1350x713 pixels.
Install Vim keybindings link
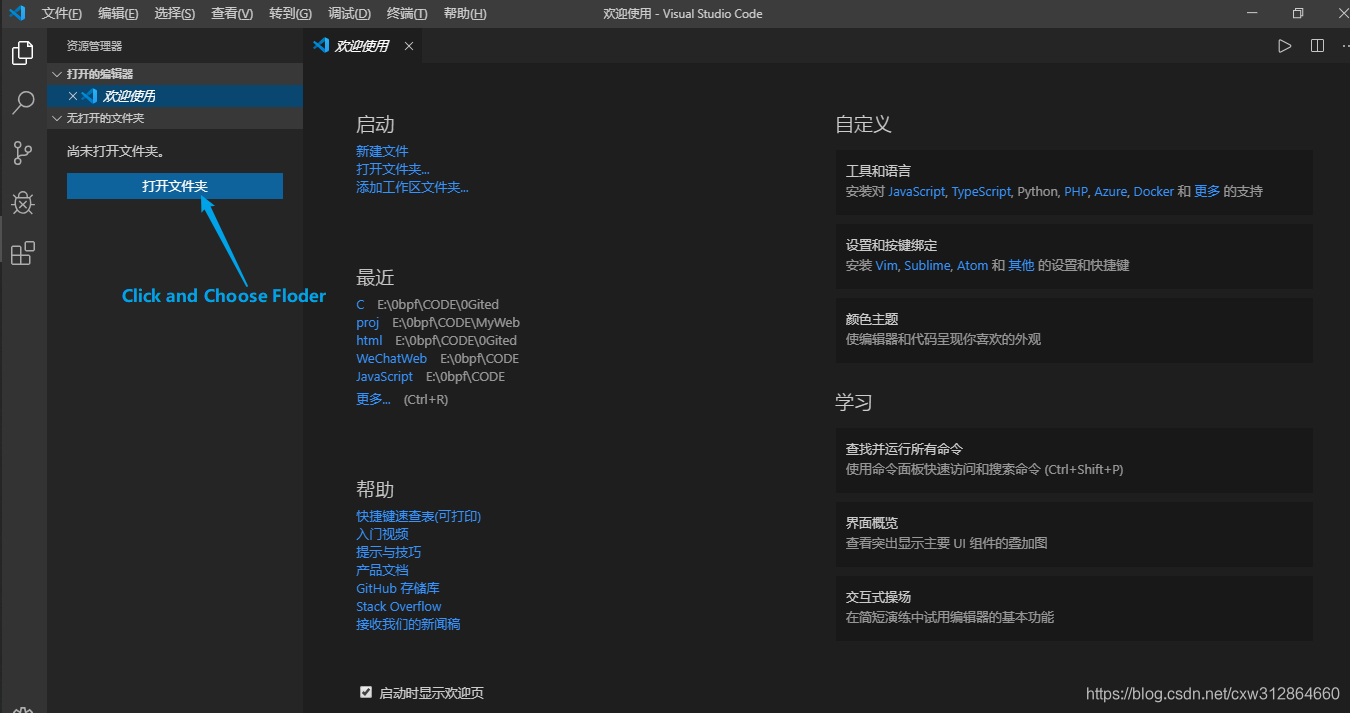point(887,265)
